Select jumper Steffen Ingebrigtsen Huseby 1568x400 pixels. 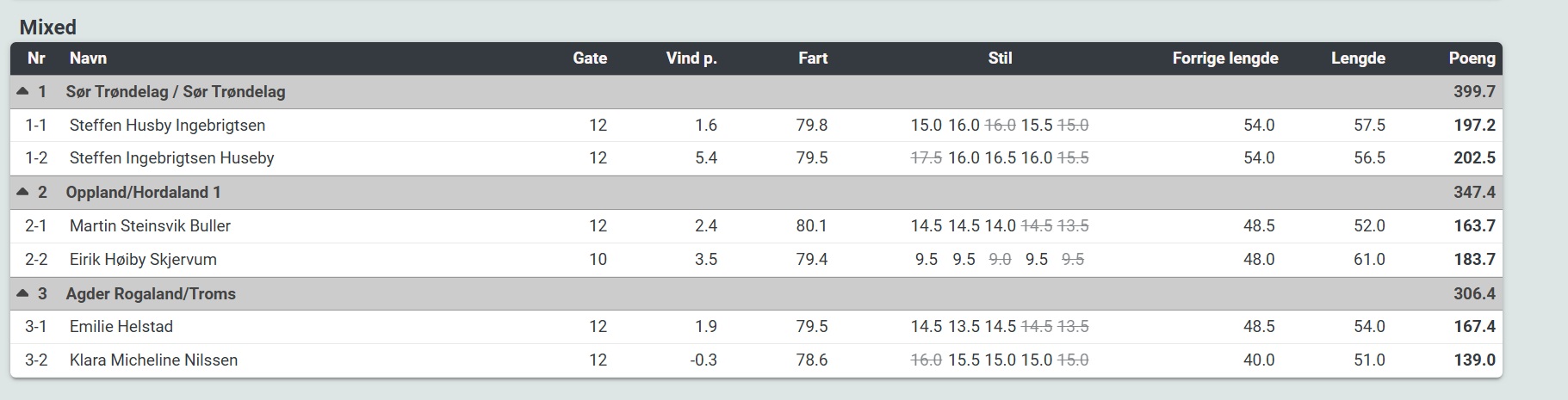(171, 158)
